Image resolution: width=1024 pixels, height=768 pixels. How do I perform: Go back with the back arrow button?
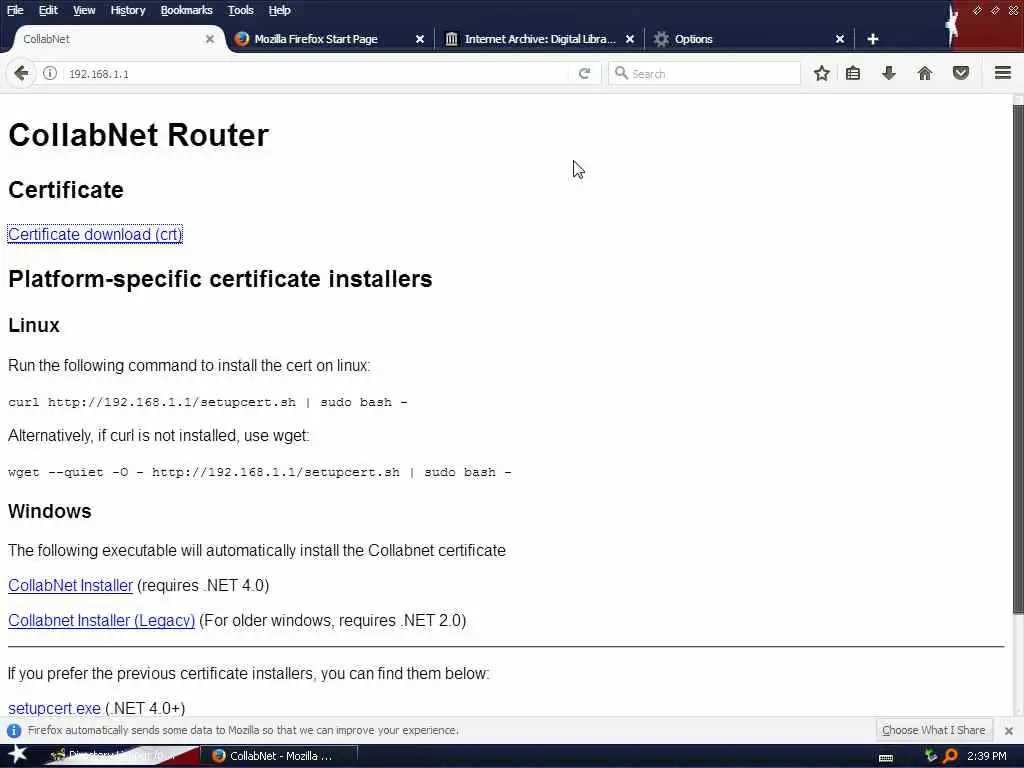click(21, 73)
